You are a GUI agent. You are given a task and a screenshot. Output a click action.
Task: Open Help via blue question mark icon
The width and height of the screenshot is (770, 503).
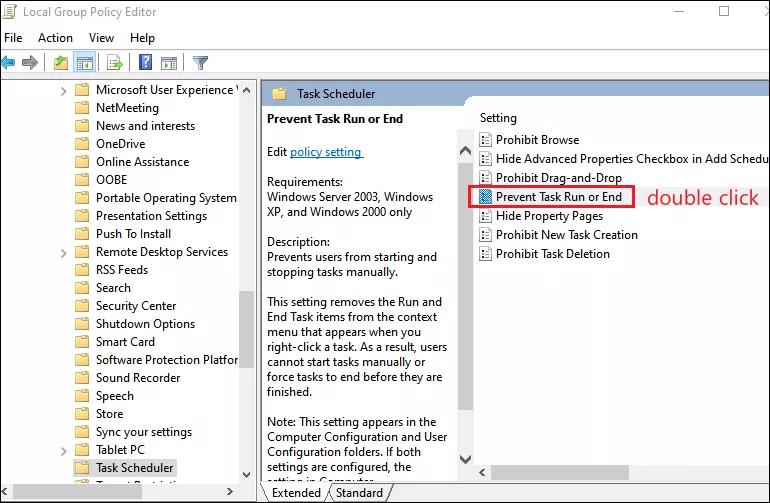145,62
